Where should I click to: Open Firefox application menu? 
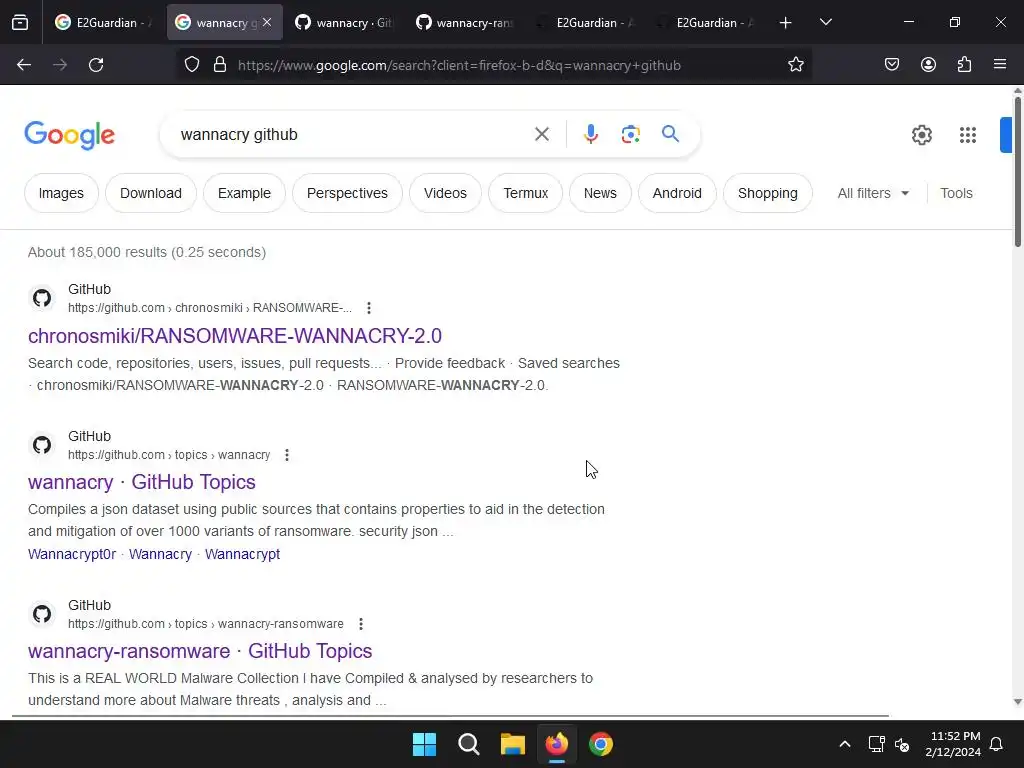coord(1000,65)
